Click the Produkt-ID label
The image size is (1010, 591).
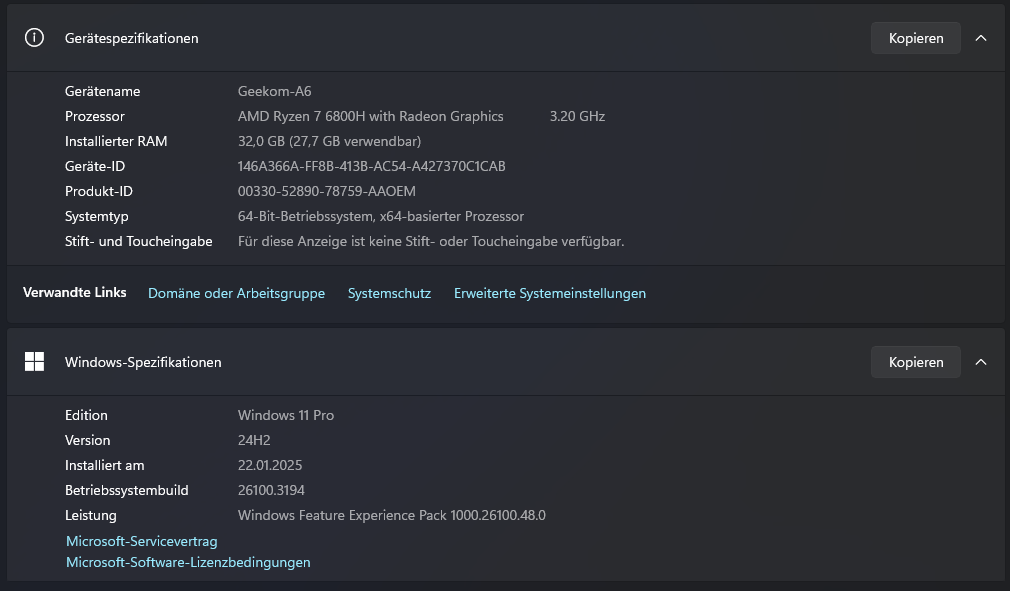[99, 191]
